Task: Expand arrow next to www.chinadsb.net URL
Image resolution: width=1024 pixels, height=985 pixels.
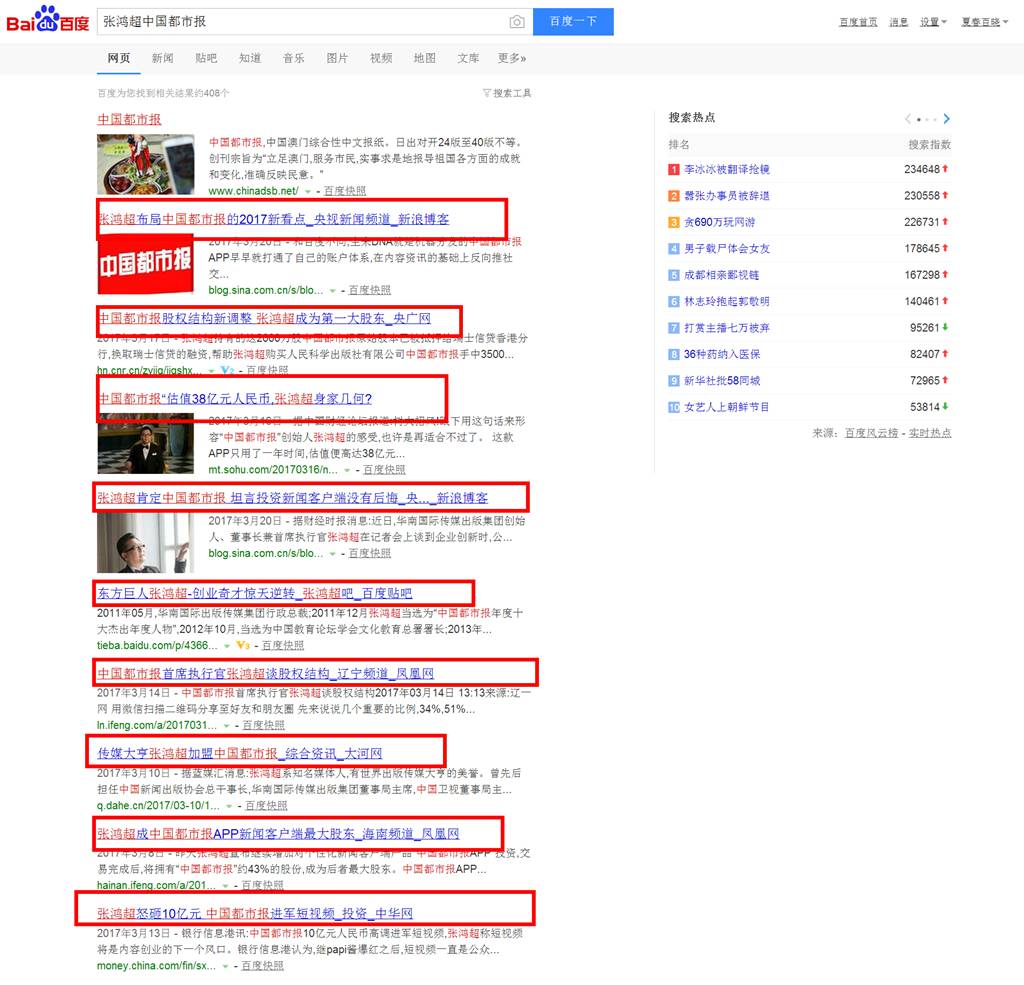Action: coord(309,191)
